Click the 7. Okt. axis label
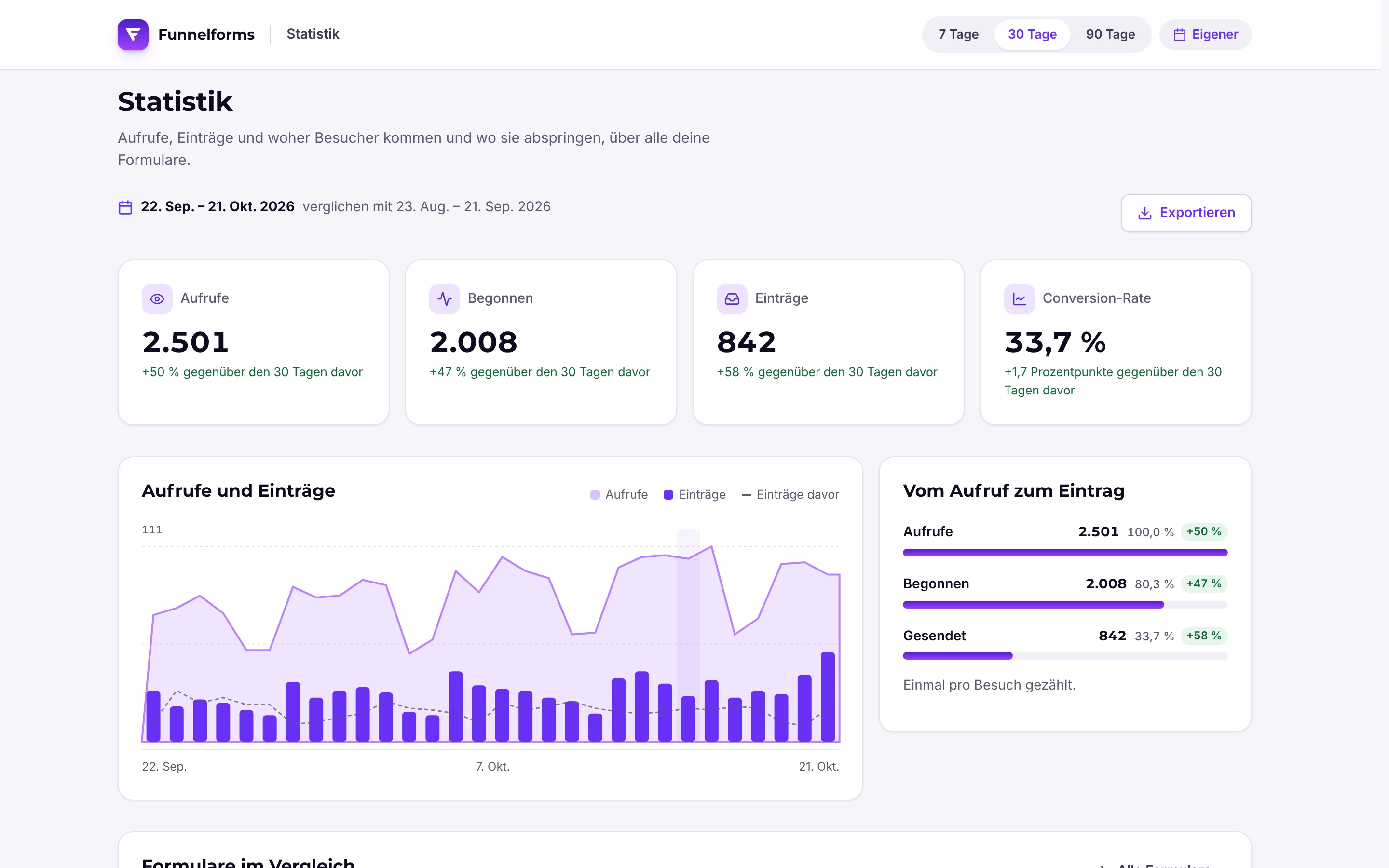Screen dimensions: 1389x868 coord(492,766)
